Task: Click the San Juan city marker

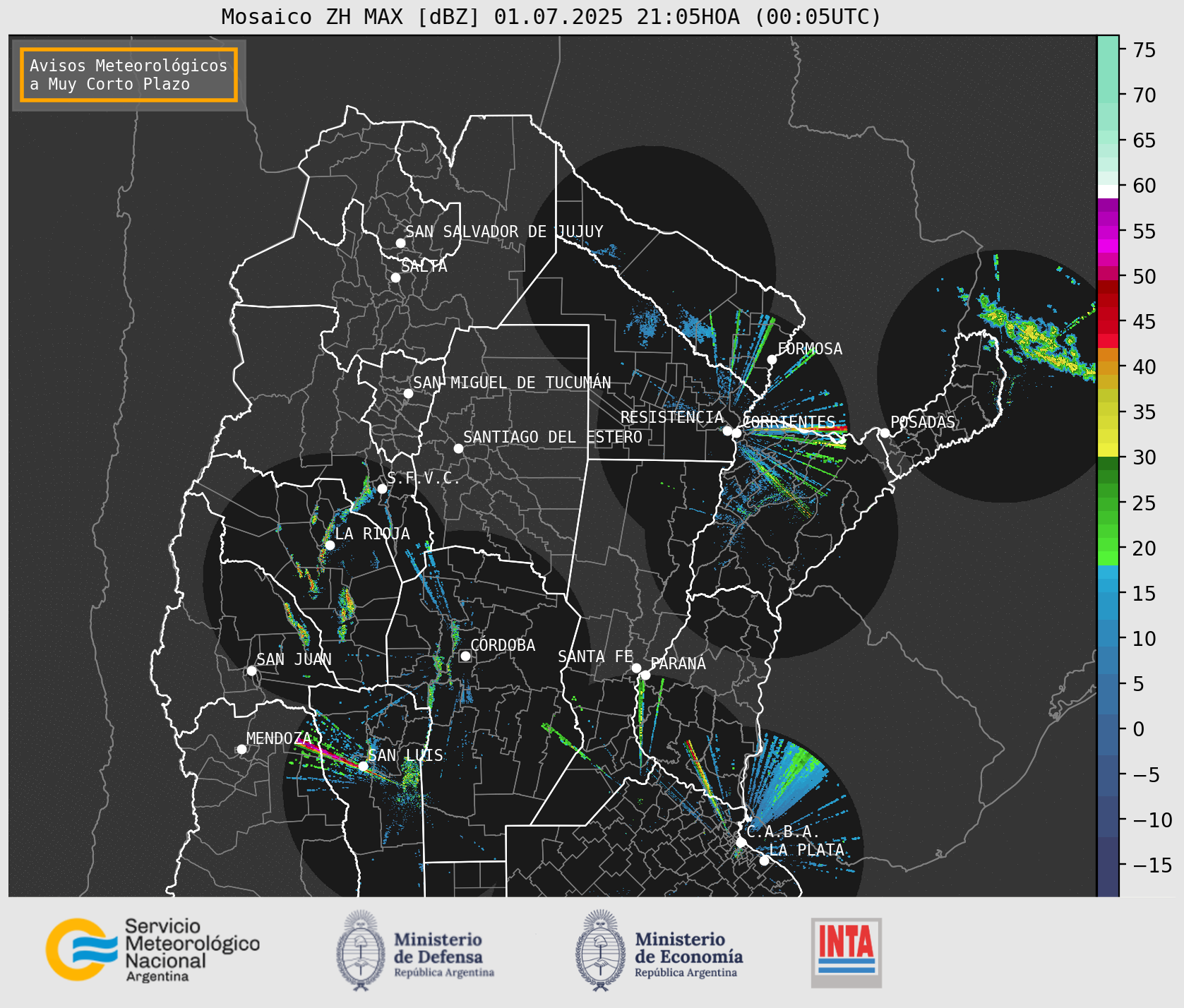Action: [251, 671]
